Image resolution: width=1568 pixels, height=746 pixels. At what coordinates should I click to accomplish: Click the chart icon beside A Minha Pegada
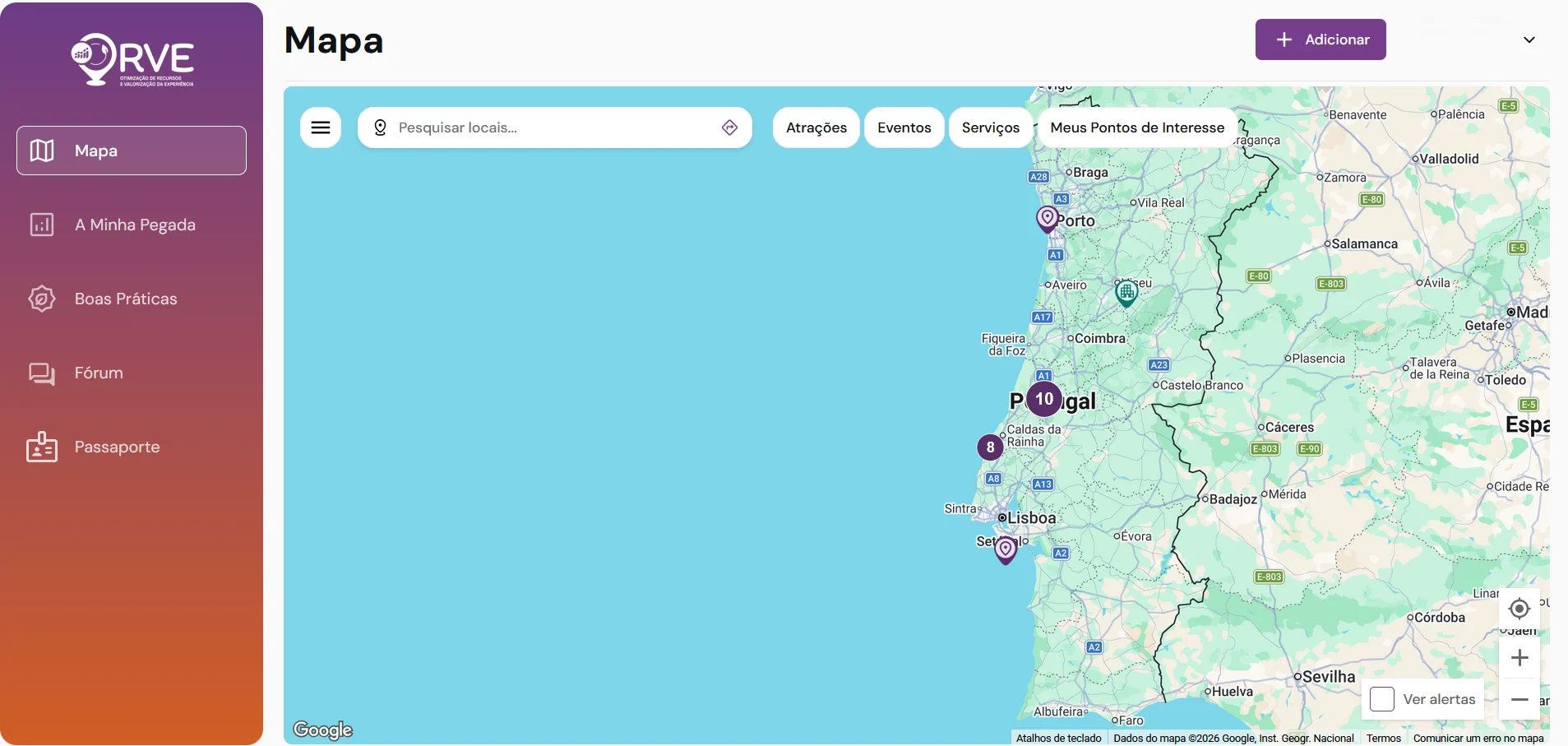(42, 225)
